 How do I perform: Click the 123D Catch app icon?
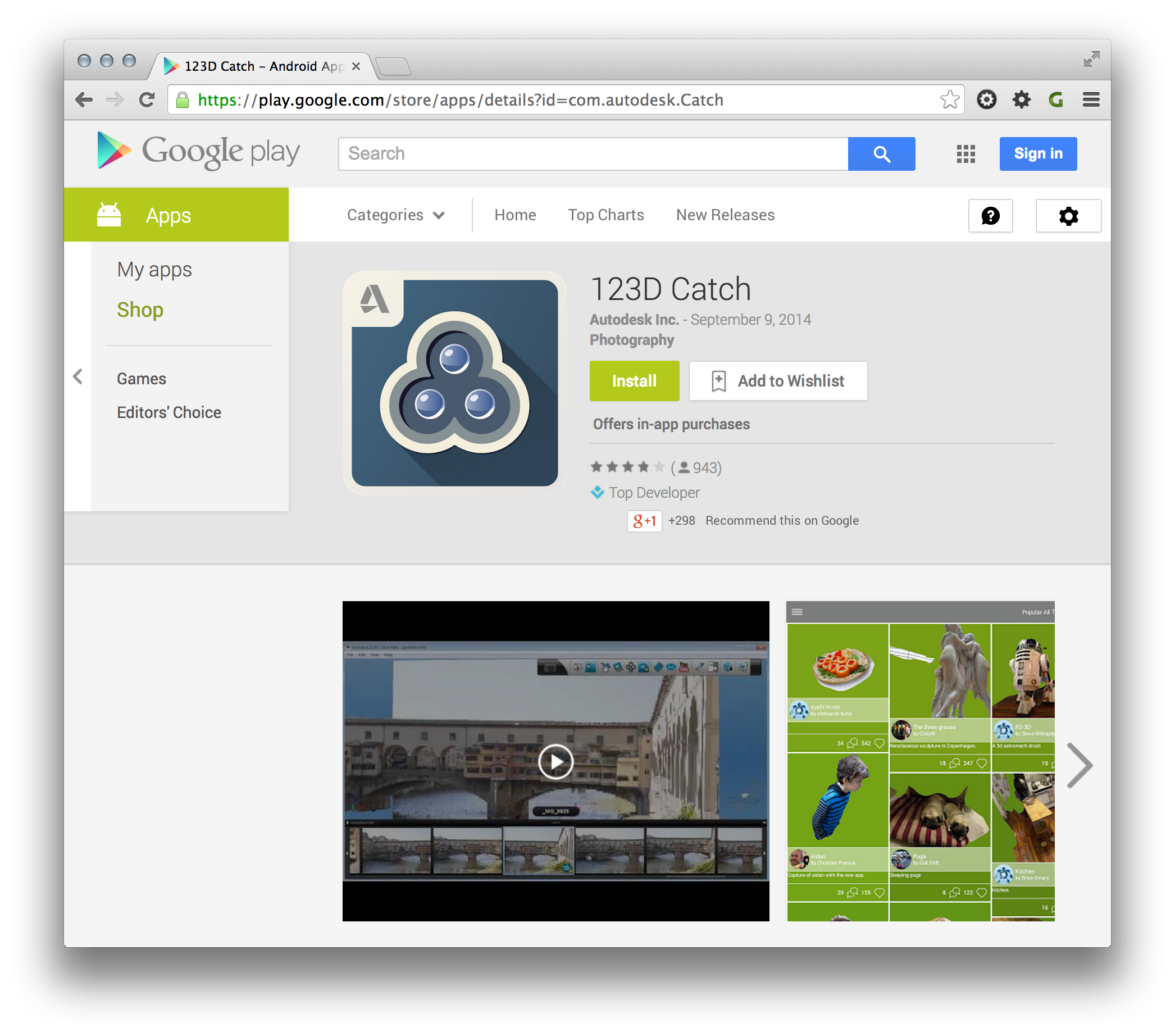pos(454,383)
